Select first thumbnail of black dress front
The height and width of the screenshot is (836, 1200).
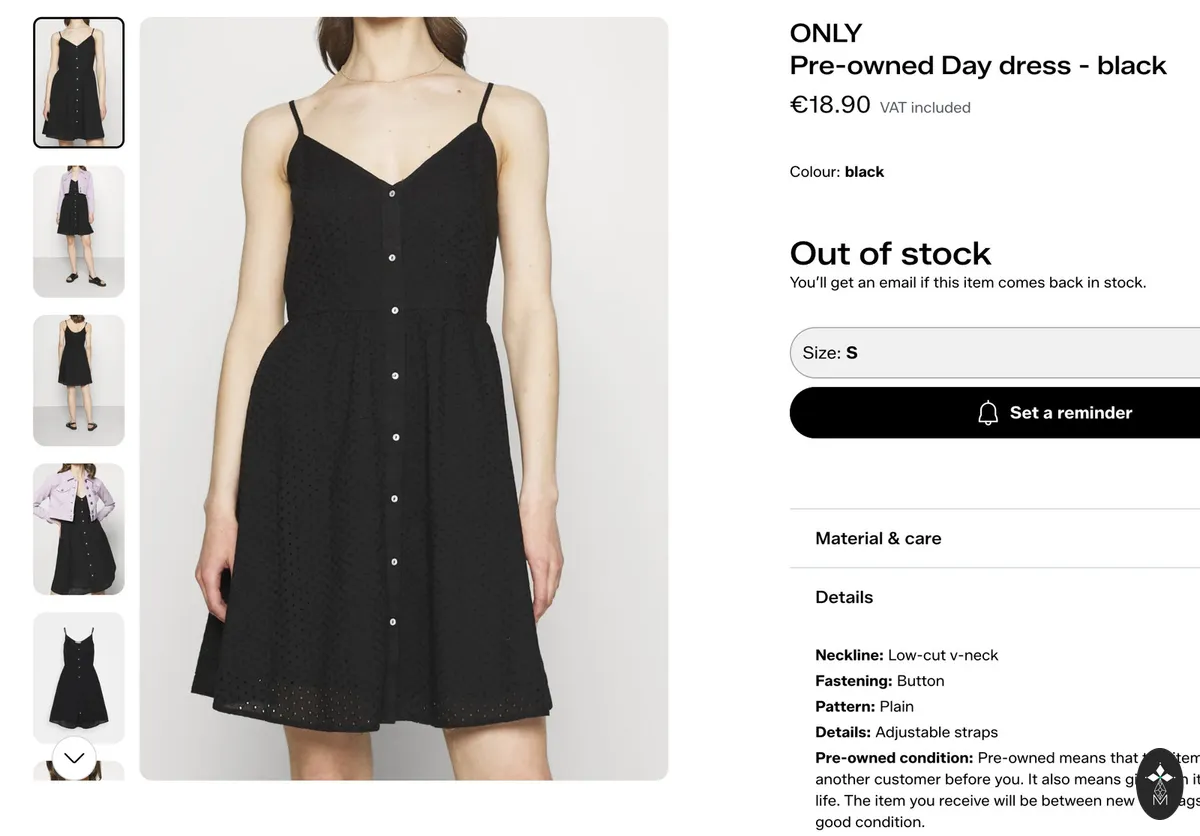(x=79, y=83)
